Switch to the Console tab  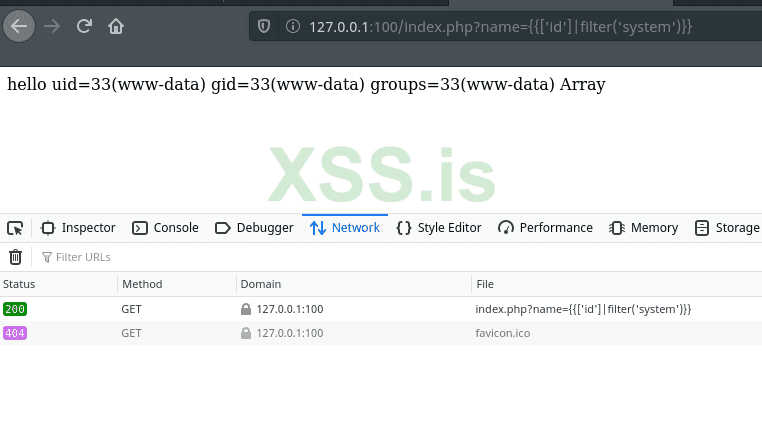pos(166,228)
